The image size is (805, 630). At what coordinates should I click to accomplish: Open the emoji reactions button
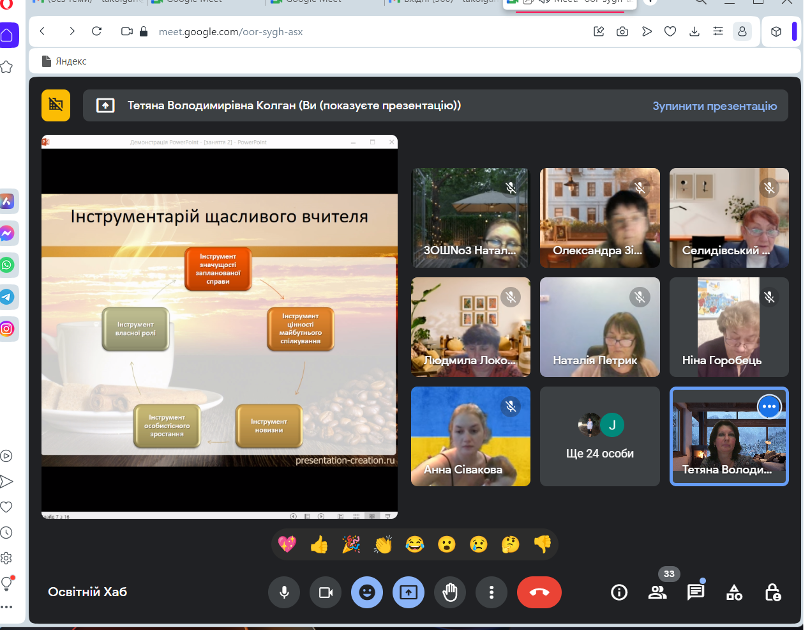click(x=367, y=593)
